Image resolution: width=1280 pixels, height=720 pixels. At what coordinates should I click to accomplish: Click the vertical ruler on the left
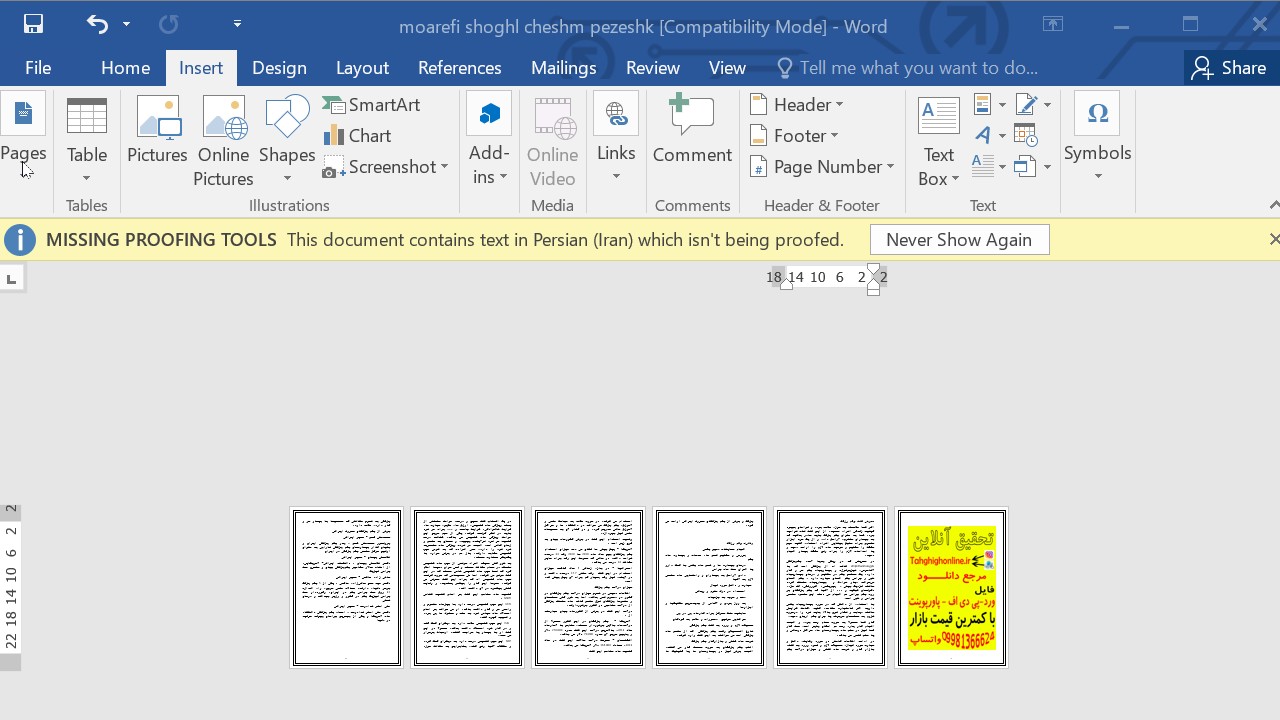(x=10, y=586)
